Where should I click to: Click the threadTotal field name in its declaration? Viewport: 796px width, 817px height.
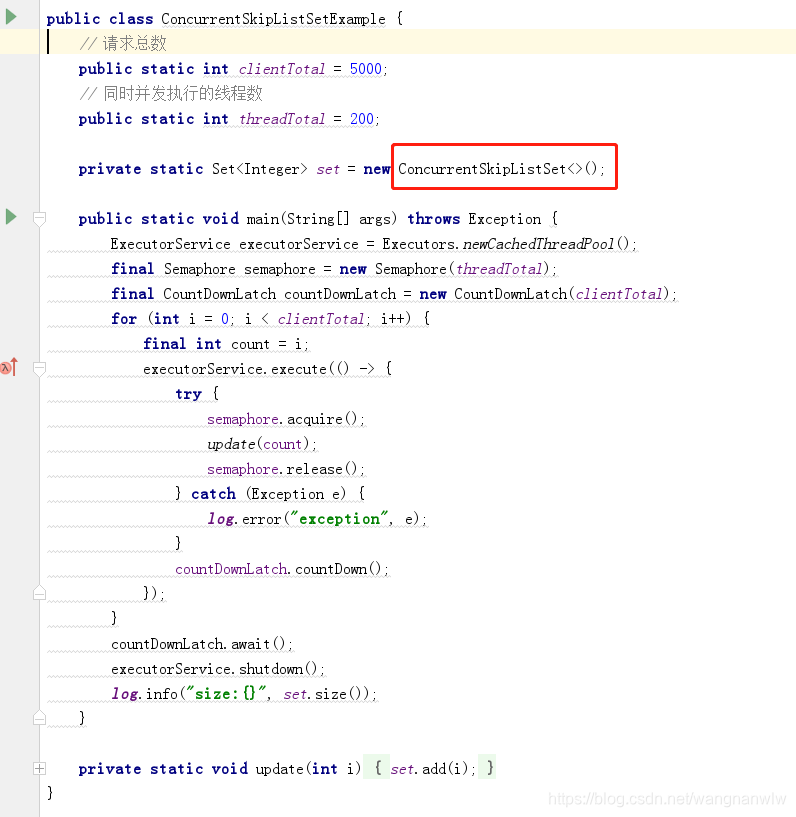(282, 119)
